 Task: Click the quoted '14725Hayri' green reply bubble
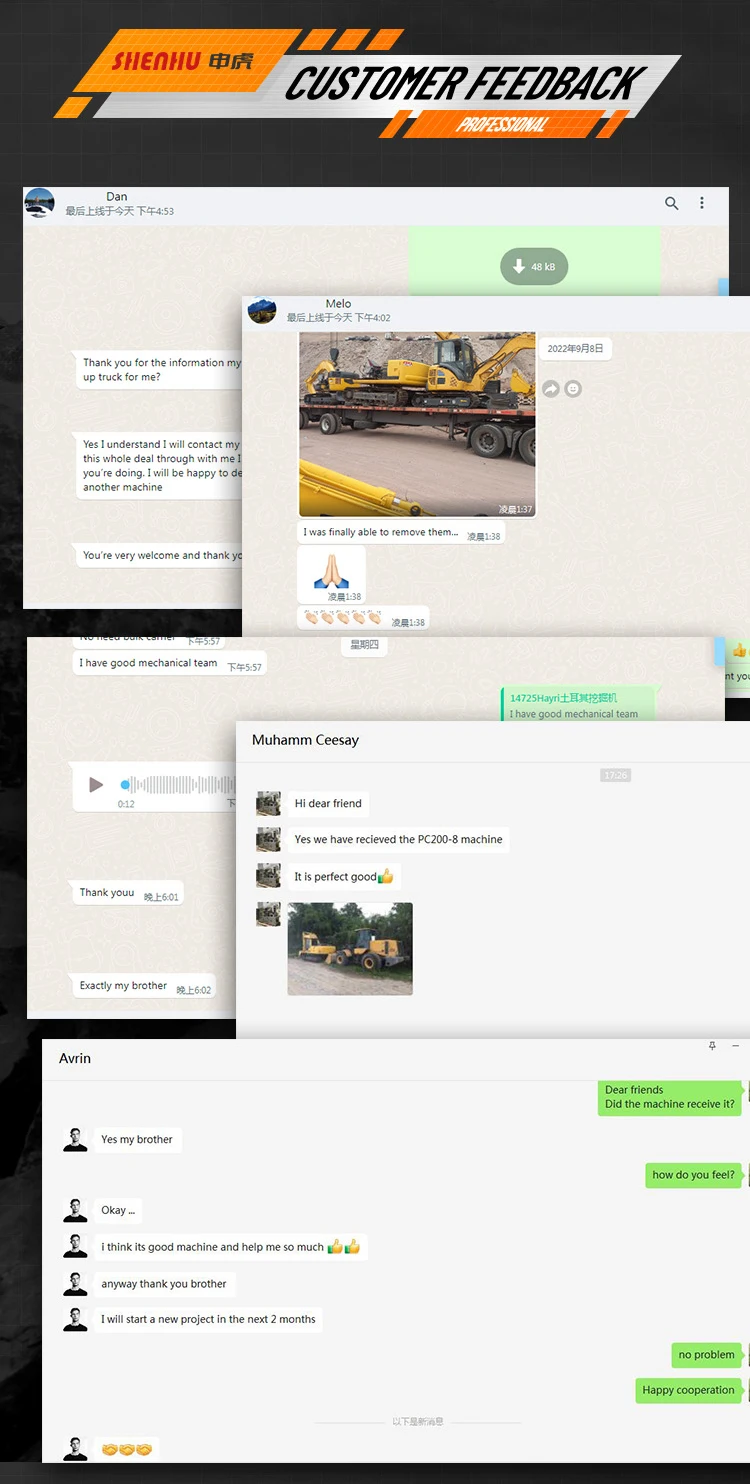(578, 705)
